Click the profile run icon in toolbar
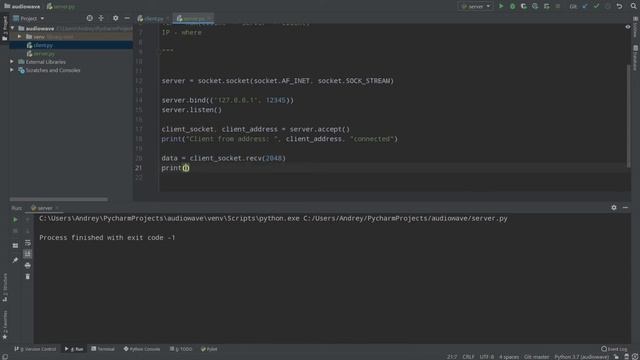This screenshot has height=360, width=640. tap(535, 6)
